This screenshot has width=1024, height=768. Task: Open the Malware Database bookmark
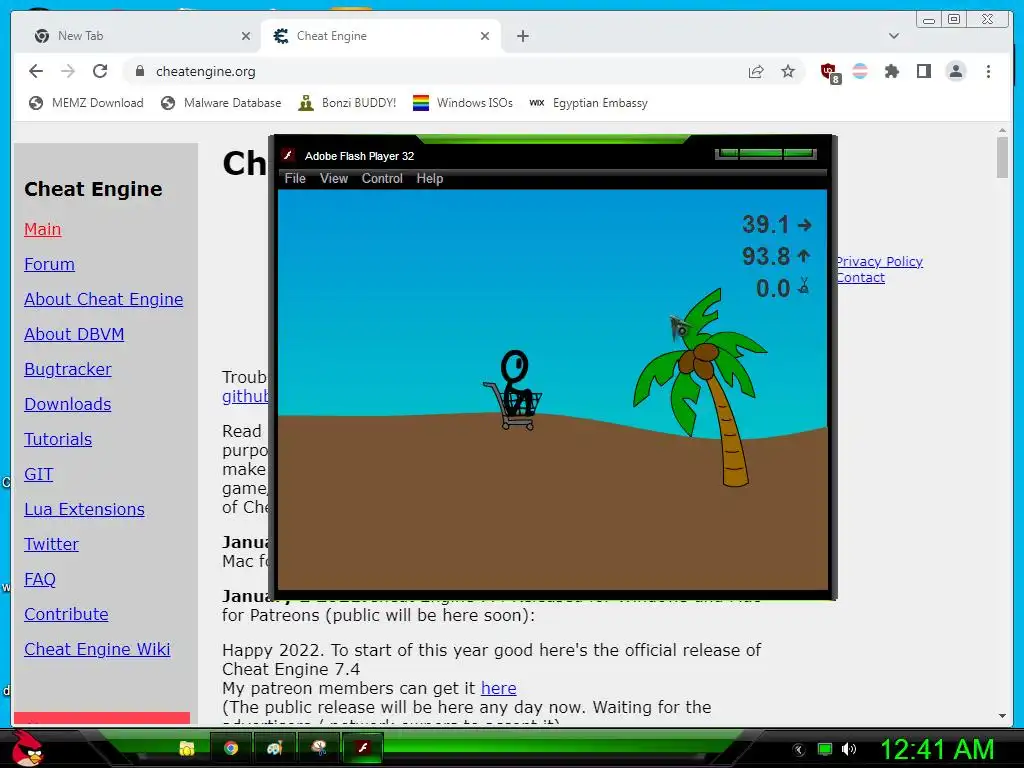(x=221, y=103)
